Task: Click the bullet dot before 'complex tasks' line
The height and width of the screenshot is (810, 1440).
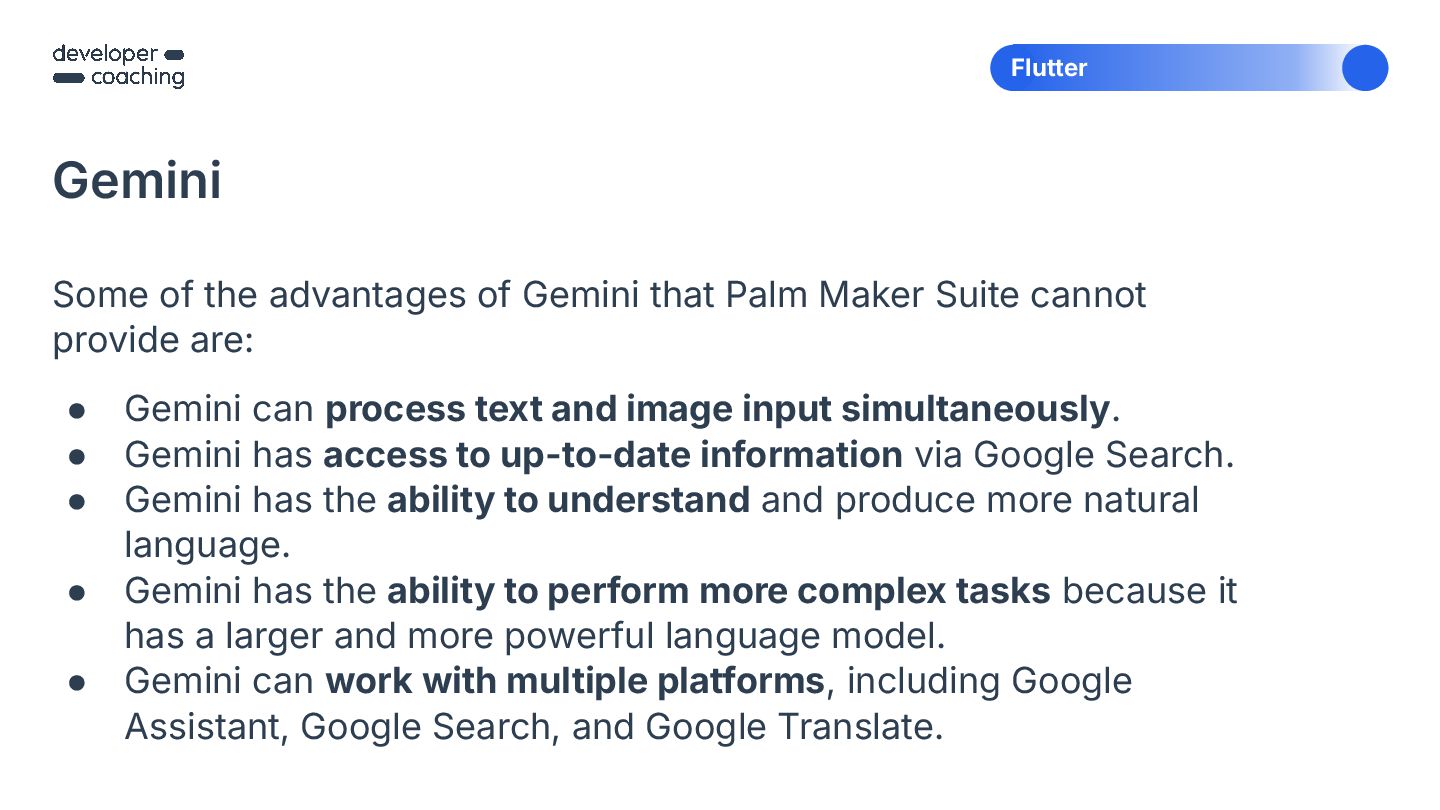Action: [77, 592]
